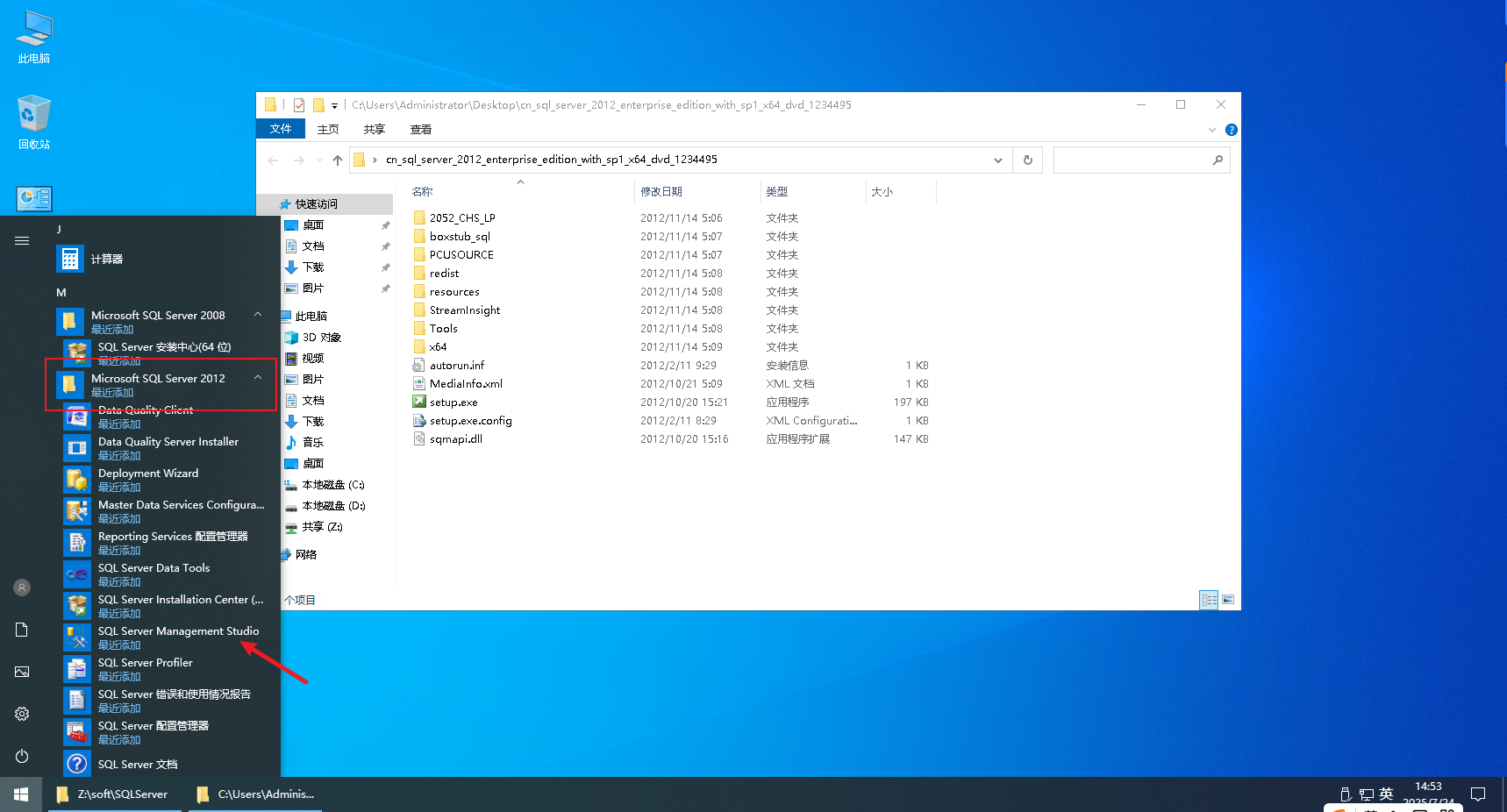Open SQL Server 错误和使用情况报告
This screenshot has height=812, width=1507.
pos(162,701)
